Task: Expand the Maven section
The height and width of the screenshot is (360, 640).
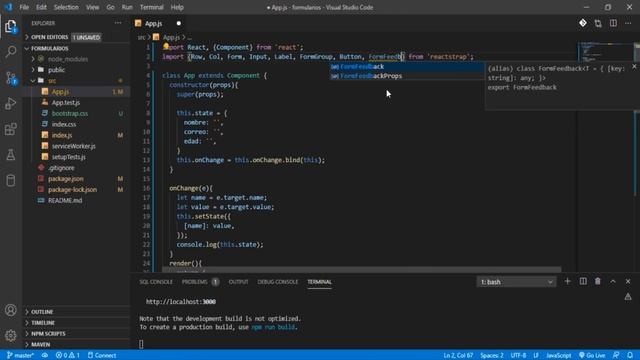Action: click(76, 344)
